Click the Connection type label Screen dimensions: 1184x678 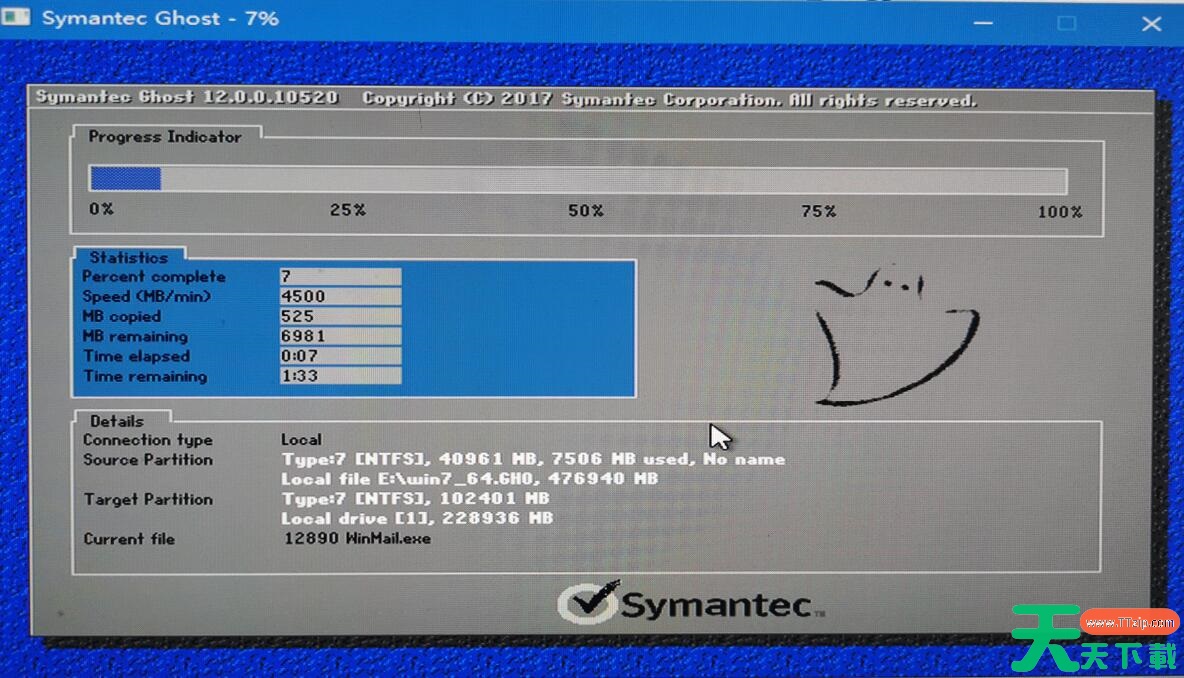[148, 440]
